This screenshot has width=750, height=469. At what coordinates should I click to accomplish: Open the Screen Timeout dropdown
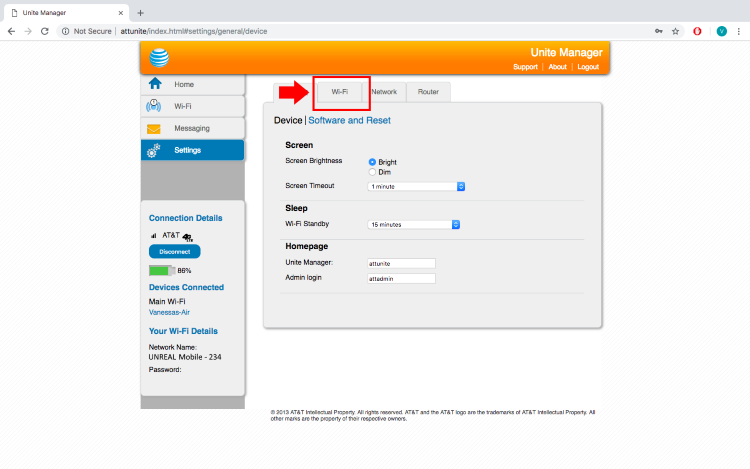tap(416, 186)
